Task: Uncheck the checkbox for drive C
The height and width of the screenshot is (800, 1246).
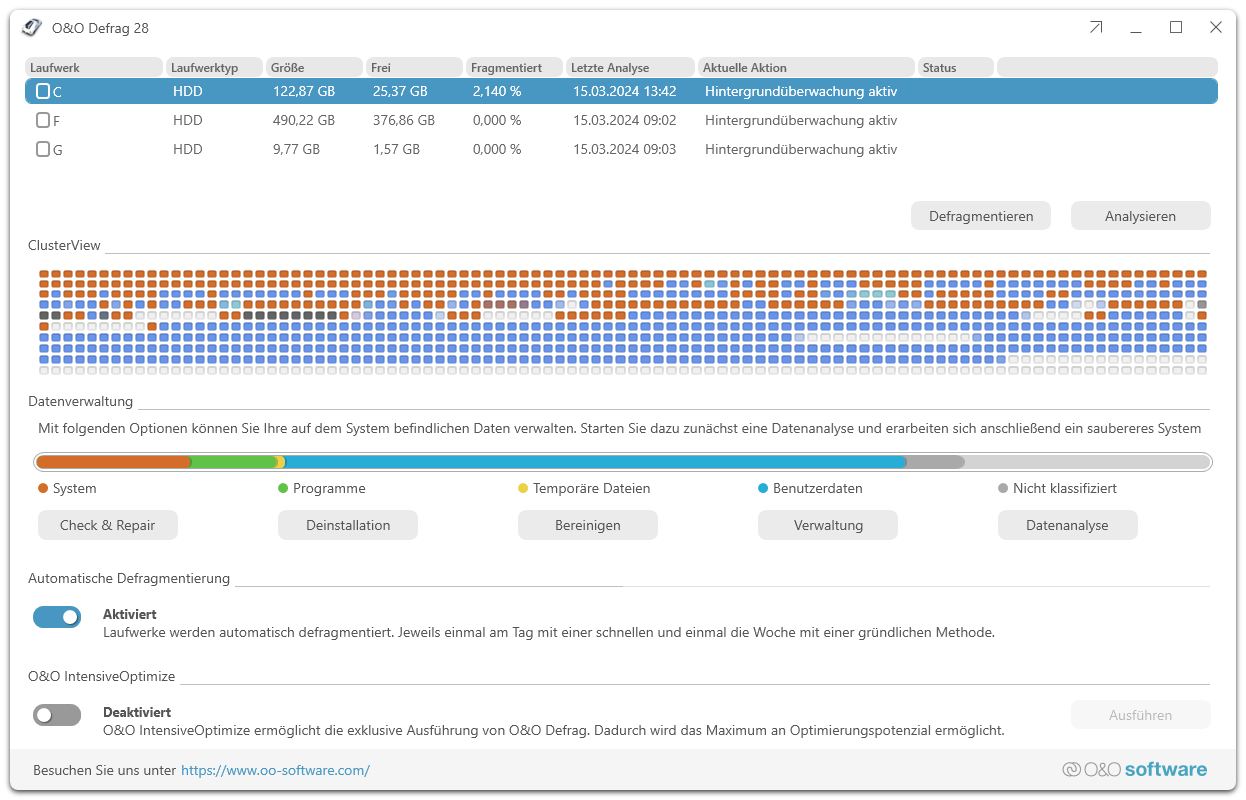Action: coord(43,91)
